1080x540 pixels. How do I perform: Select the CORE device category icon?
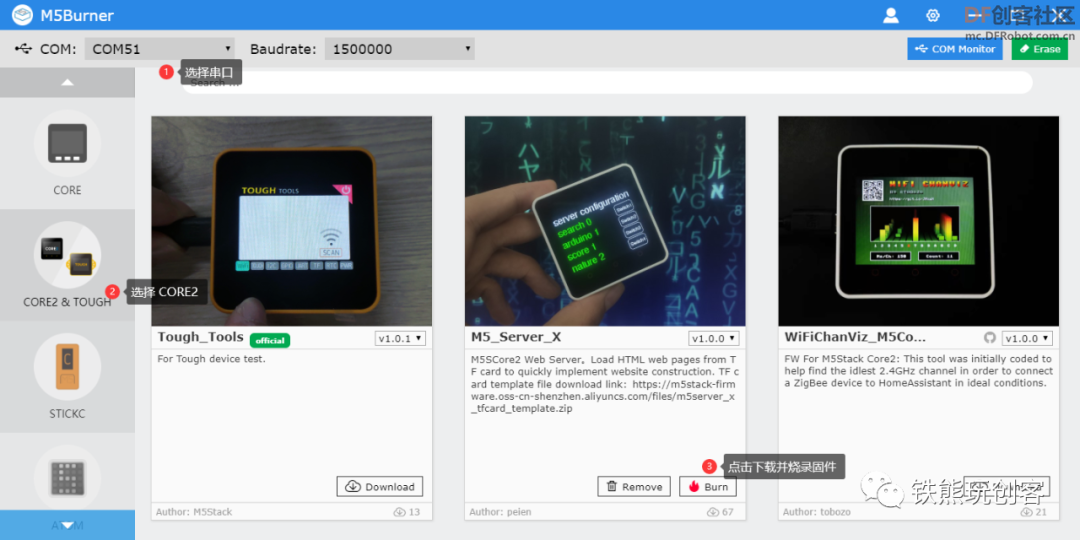[68, 143]
